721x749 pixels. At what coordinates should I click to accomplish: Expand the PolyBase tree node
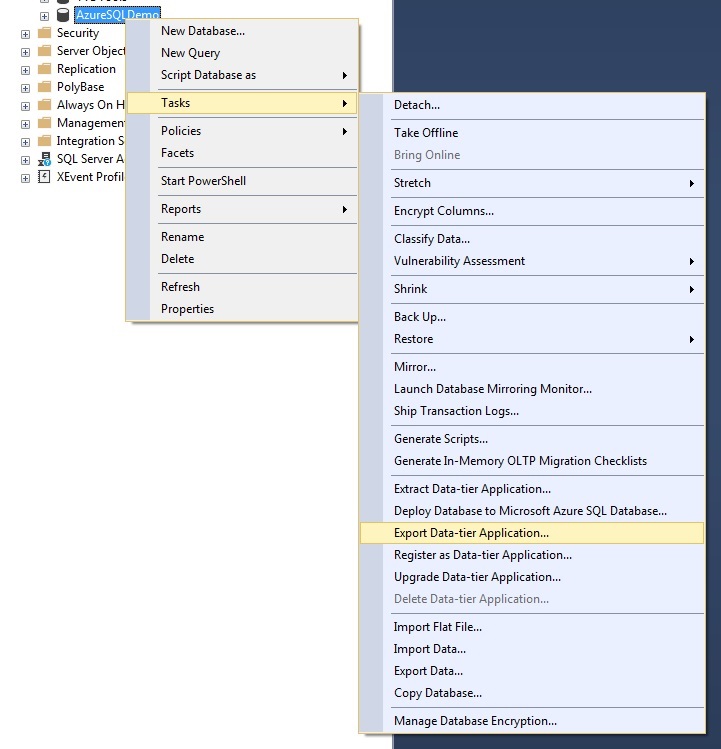(x=25, y=88)
